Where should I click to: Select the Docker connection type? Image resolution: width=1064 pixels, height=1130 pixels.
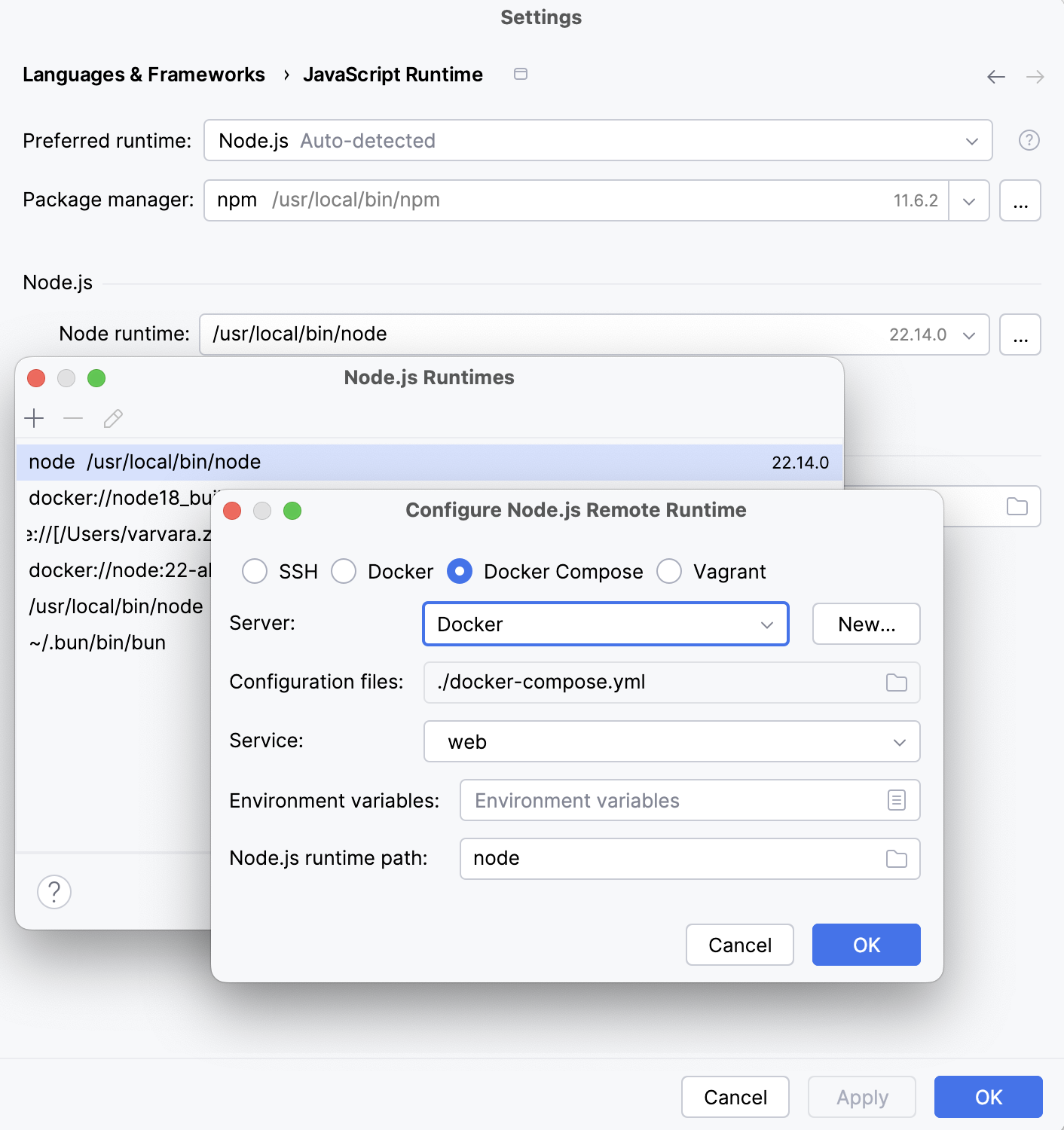tap(344, 571)
